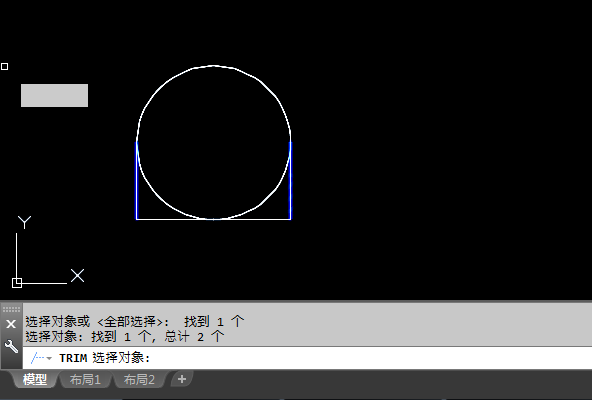The image size is (592, 400).
Task: Add a new layout with plus button
Action: tap(182, 379)
